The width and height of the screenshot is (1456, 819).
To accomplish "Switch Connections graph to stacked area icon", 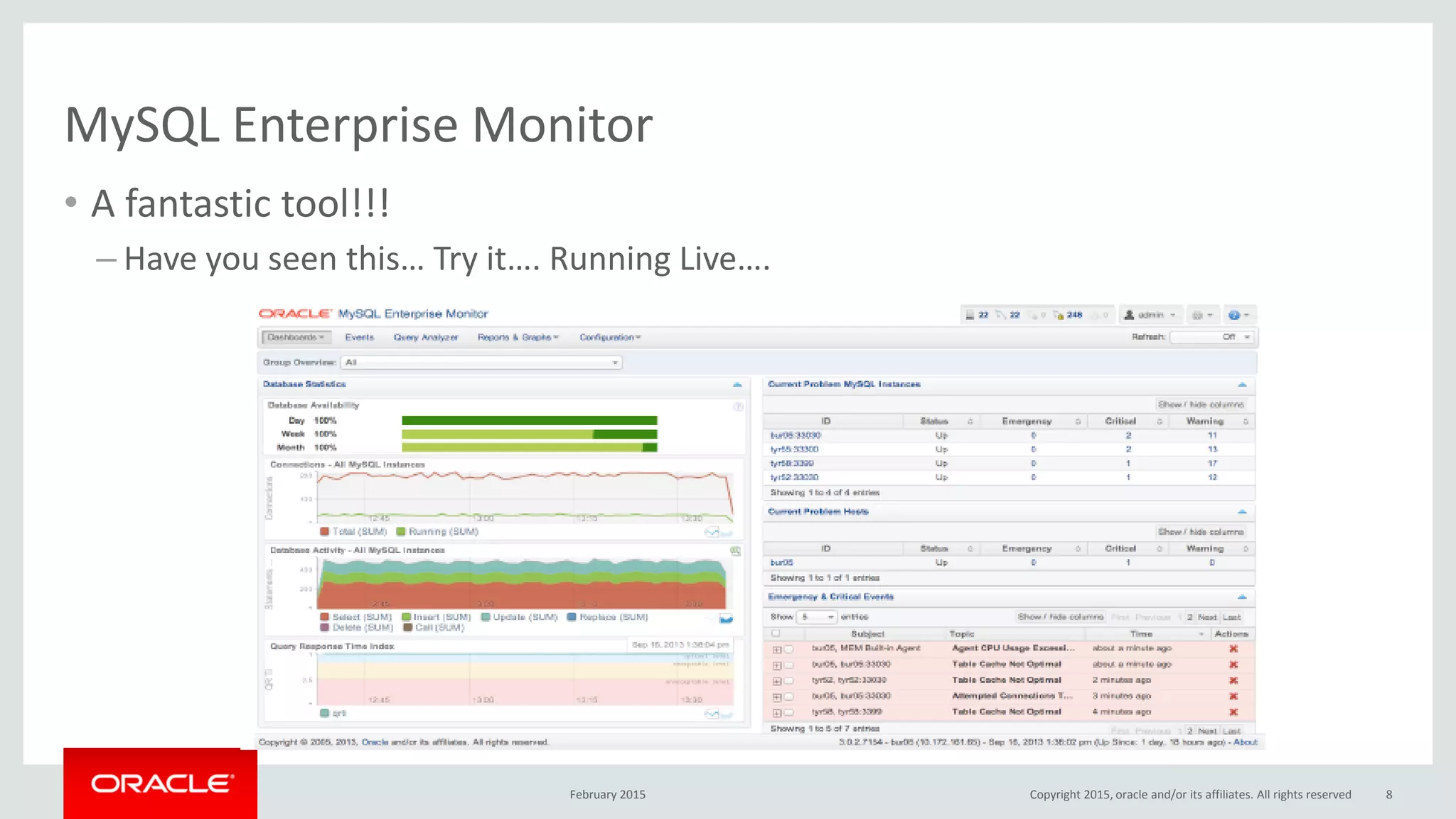I will pyautogui.click(x=727, y=532).
